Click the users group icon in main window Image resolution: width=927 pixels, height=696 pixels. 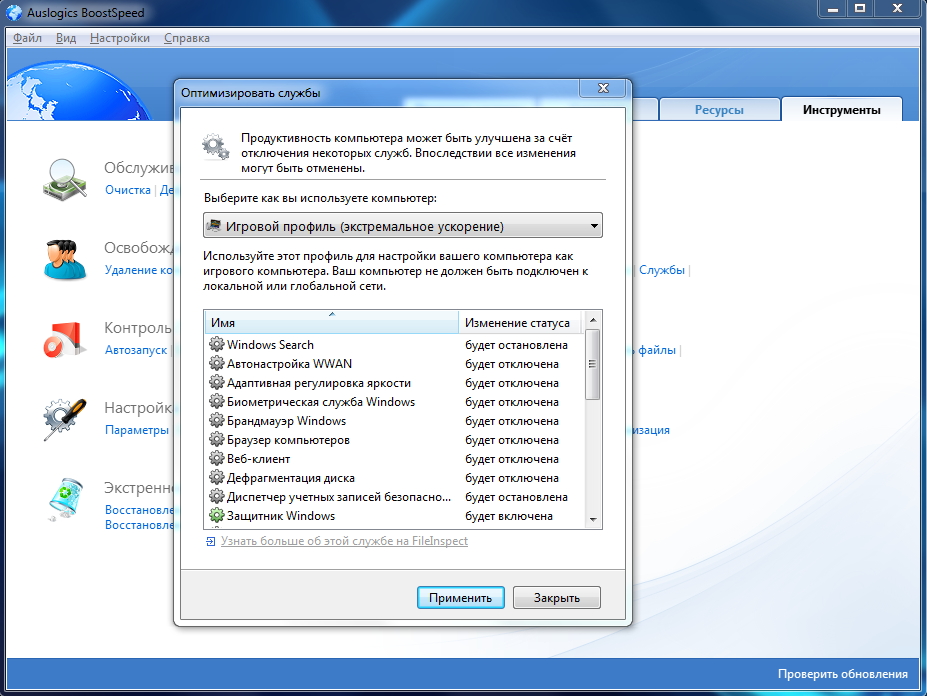64,260
